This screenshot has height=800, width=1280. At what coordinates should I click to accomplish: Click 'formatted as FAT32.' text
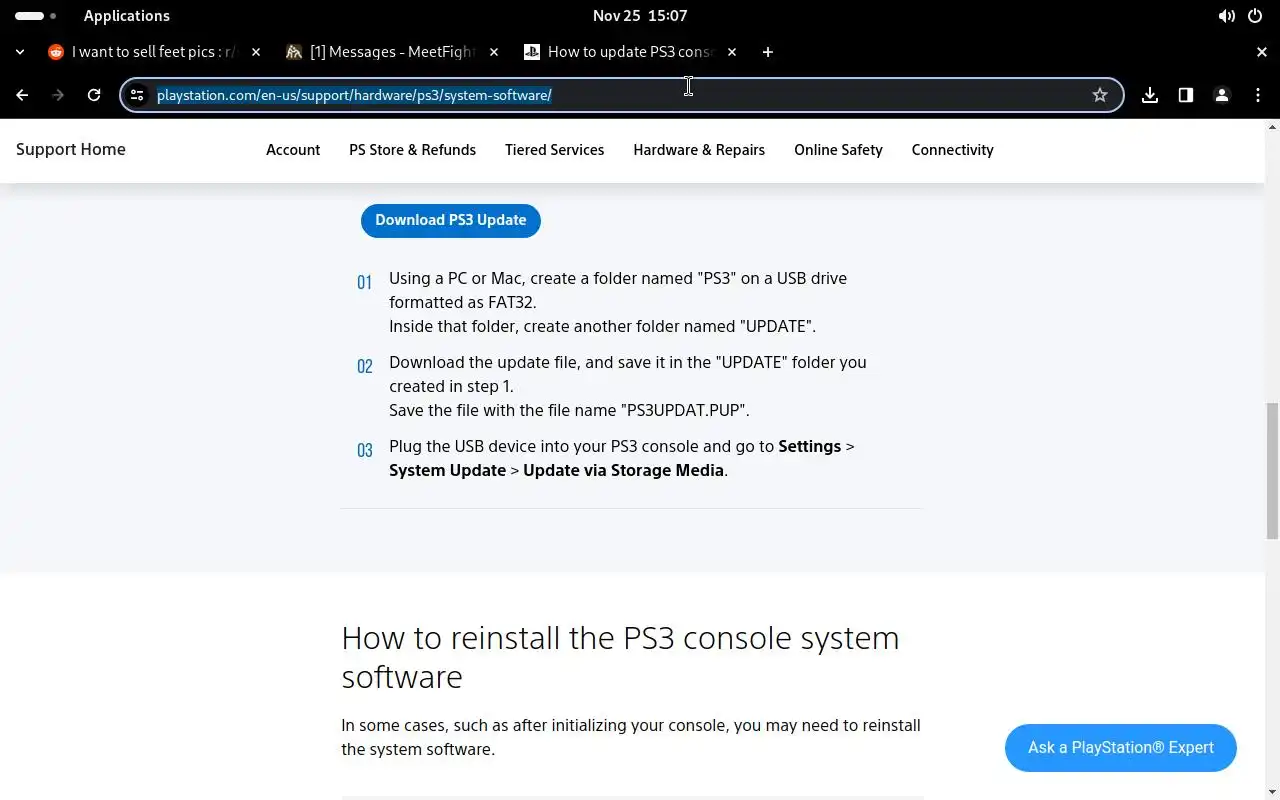click(462, 302)
